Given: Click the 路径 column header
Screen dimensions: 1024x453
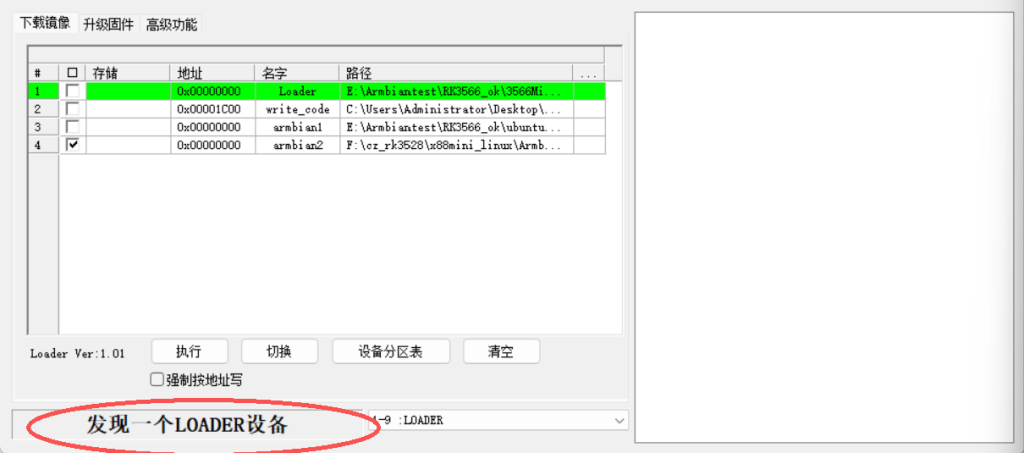Looking at the screenshot, I should point(456,73).
